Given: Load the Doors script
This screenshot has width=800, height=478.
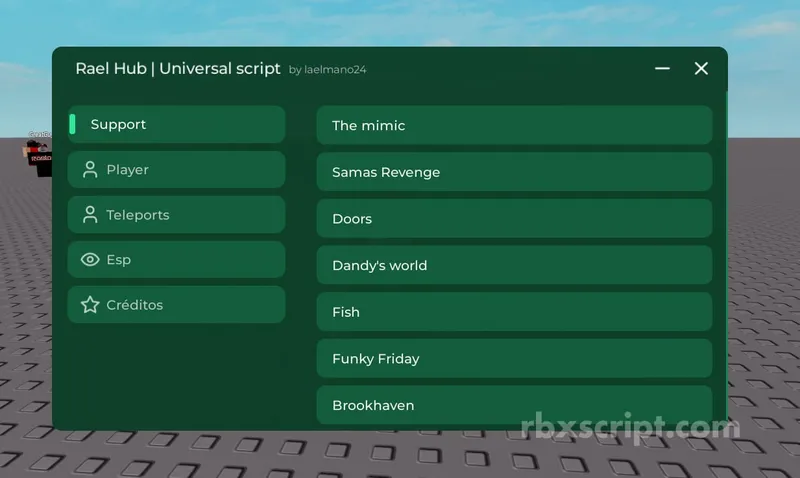Looking at the screenshot, I should tap(514, 218).
